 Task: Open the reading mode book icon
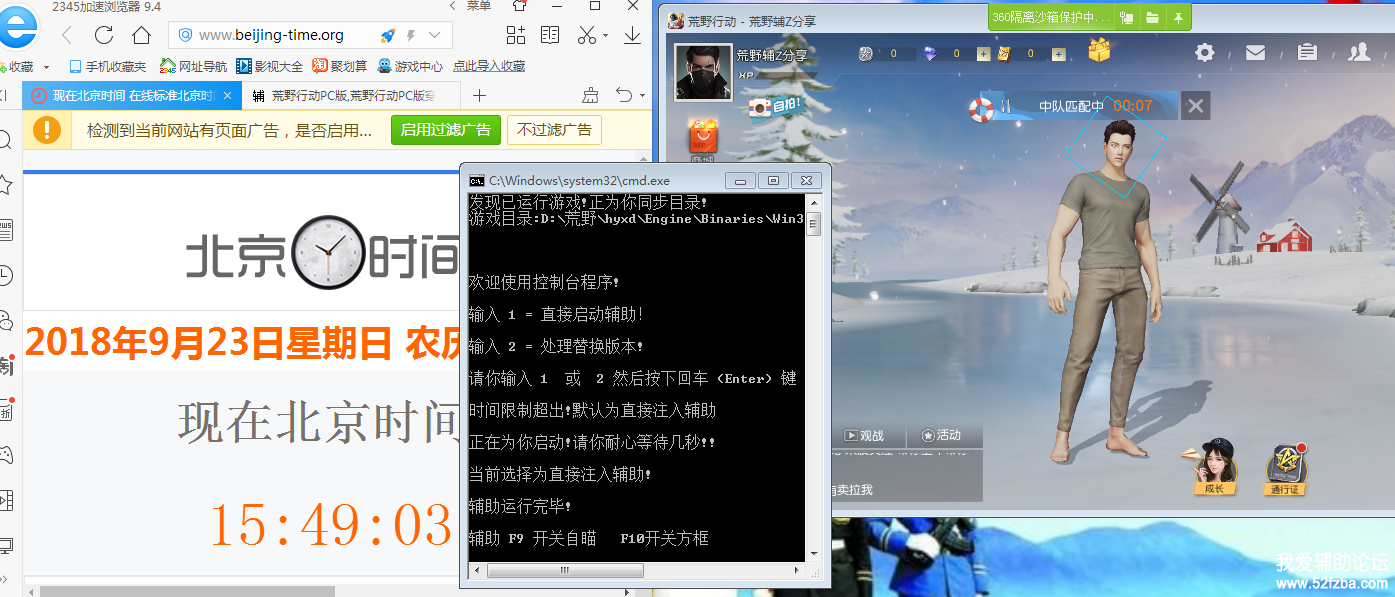pyautogui.click(x=550, y=35)
